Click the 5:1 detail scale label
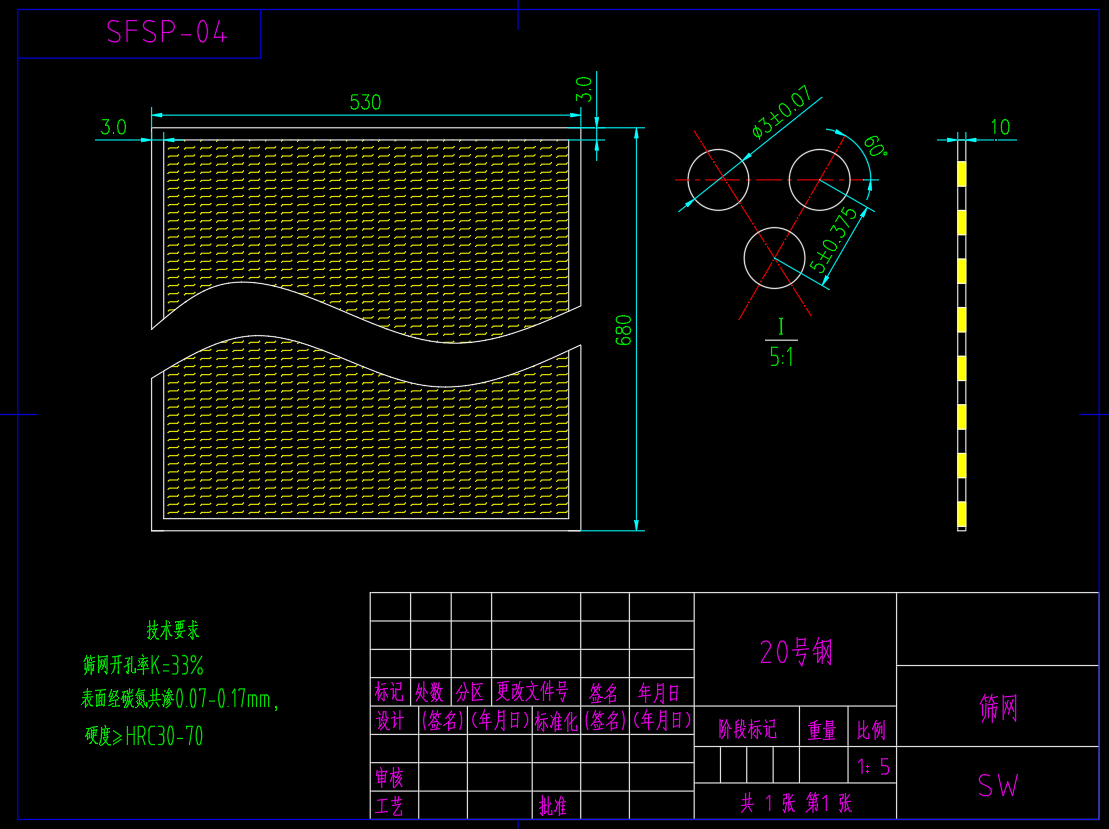This screenshot has height=829, width=1109. pos(781,357)
